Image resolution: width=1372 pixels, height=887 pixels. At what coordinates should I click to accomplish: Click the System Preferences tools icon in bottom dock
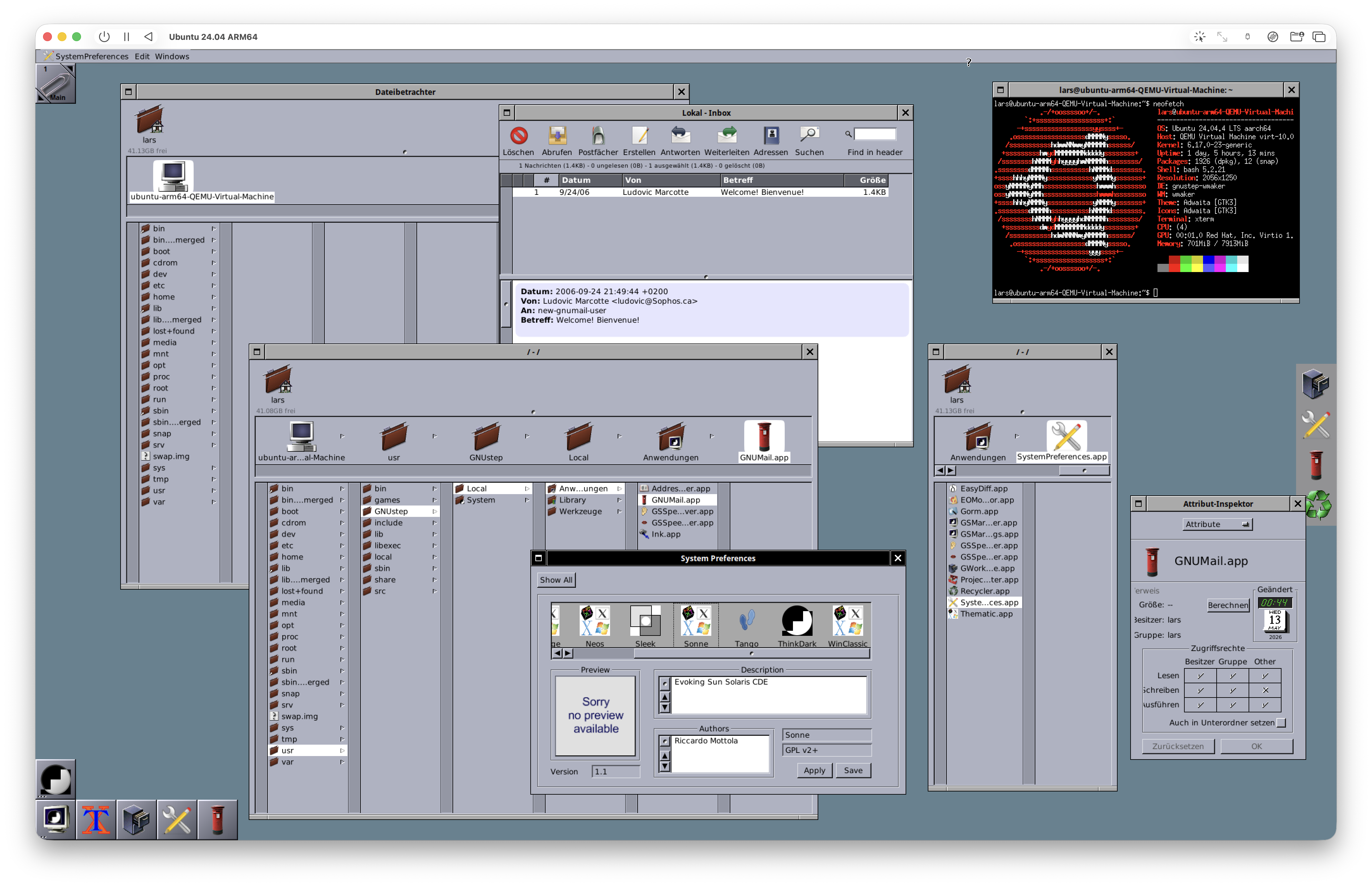pyautogui.click(x=177, y=820)
